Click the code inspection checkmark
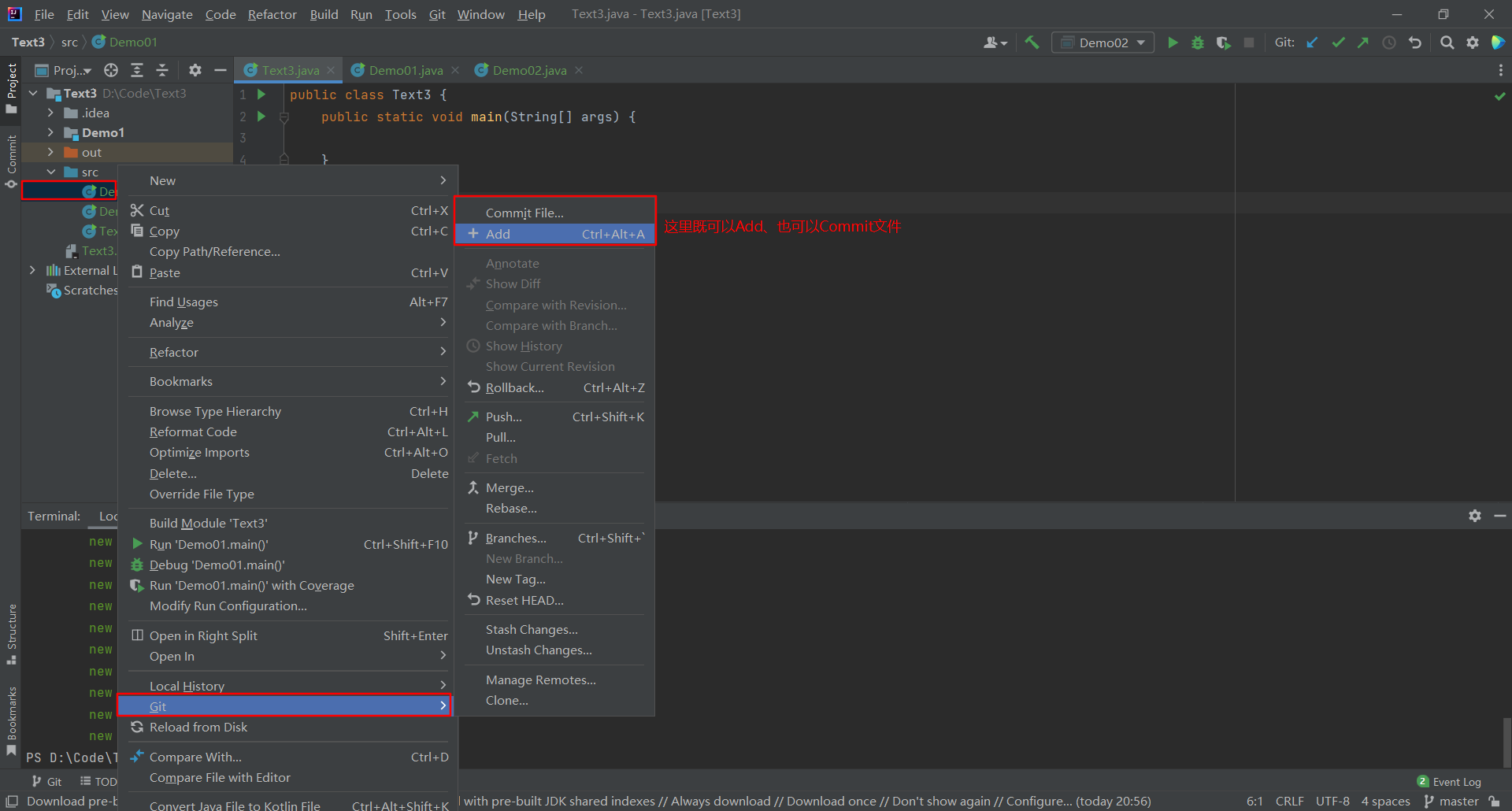1512x811 pixels. (x=1500, y=96)
